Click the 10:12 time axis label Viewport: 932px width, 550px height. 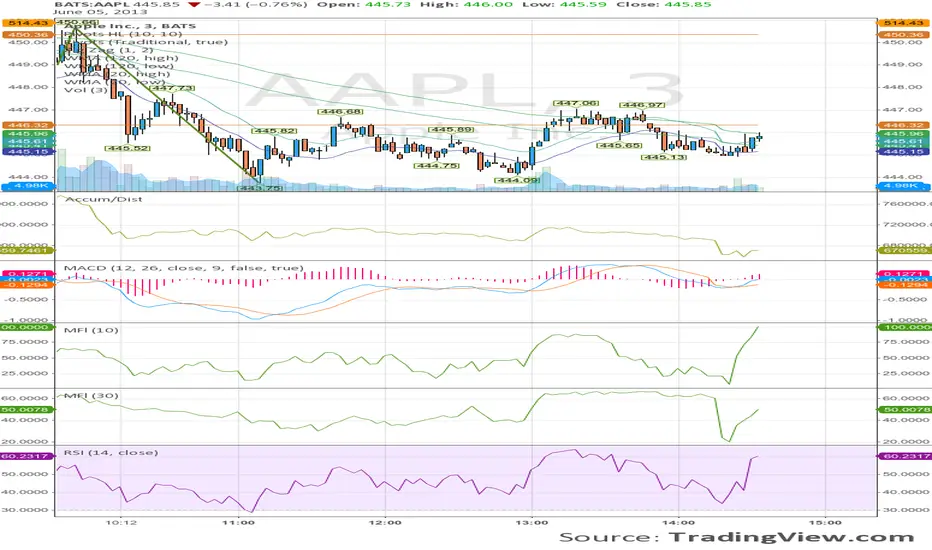coord(121,523)
